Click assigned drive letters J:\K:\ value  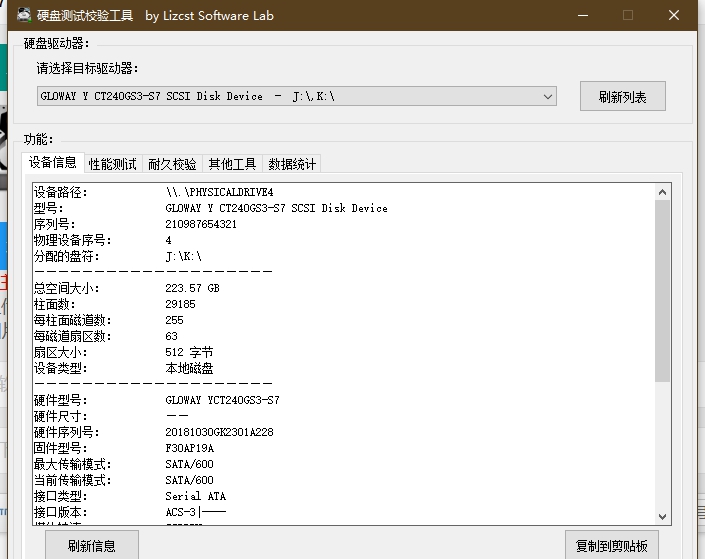coord(183,256)
